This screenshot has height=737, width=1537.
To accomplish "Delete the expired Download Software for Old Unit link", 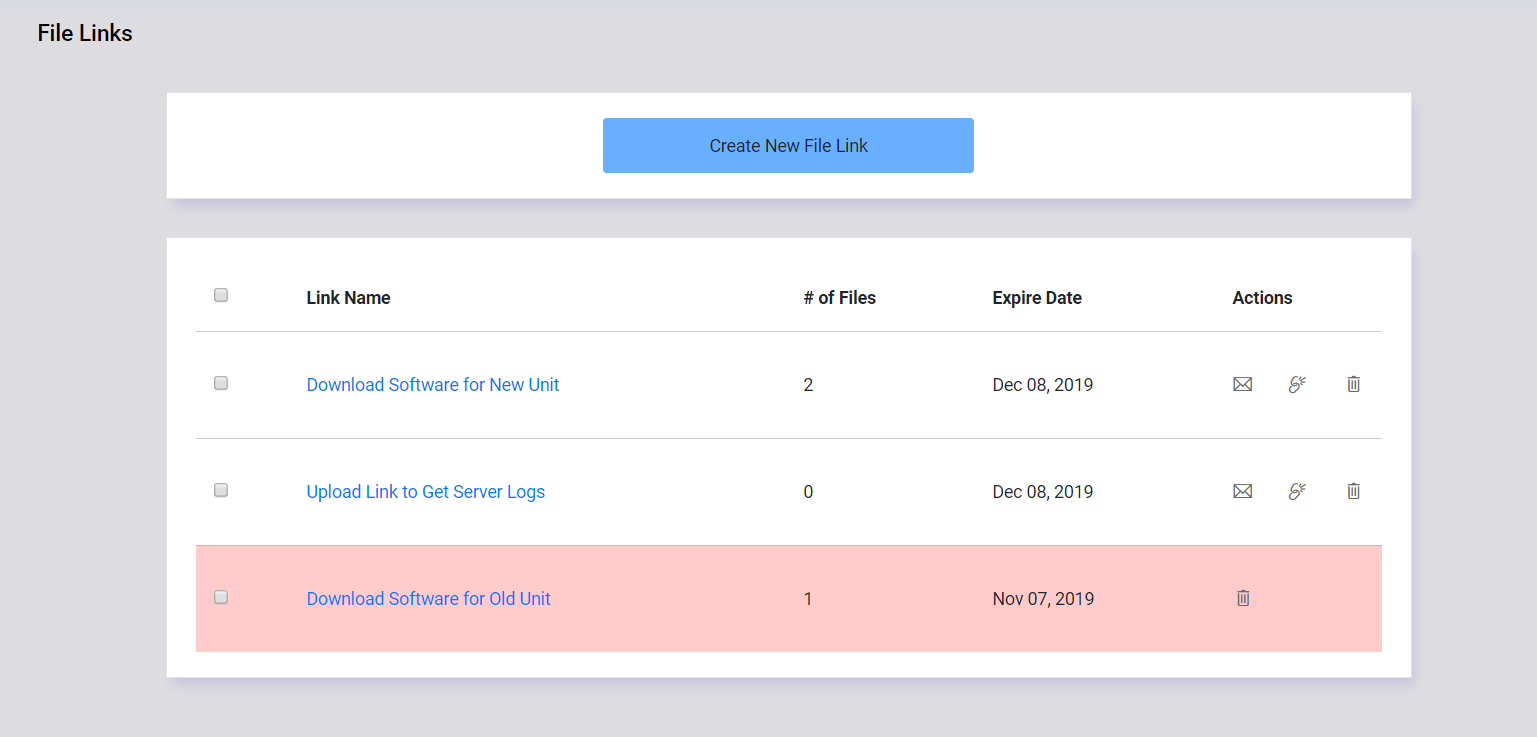I will 1243,598.
